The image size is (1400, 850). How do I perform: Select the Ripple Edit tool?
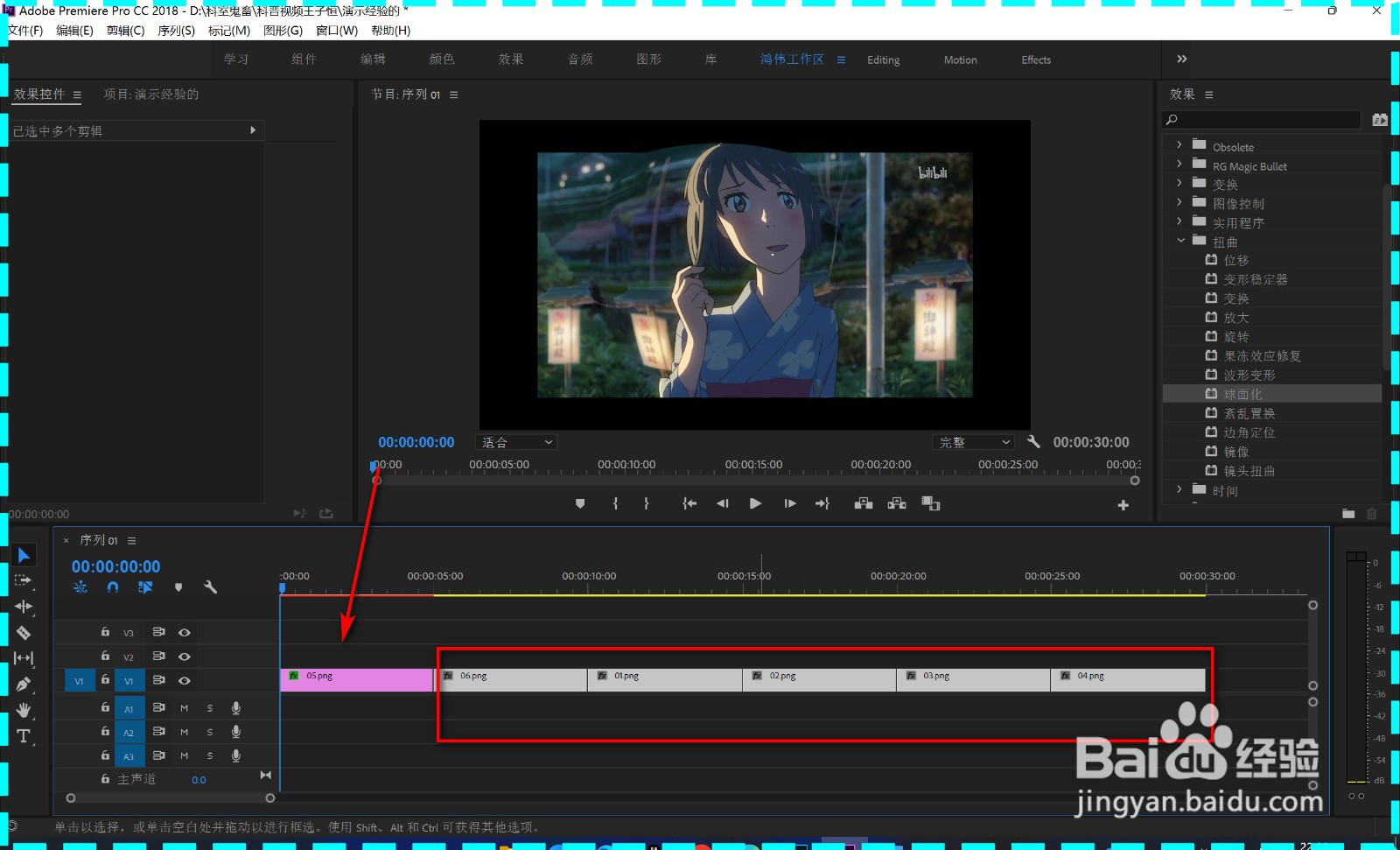[24, 606]
